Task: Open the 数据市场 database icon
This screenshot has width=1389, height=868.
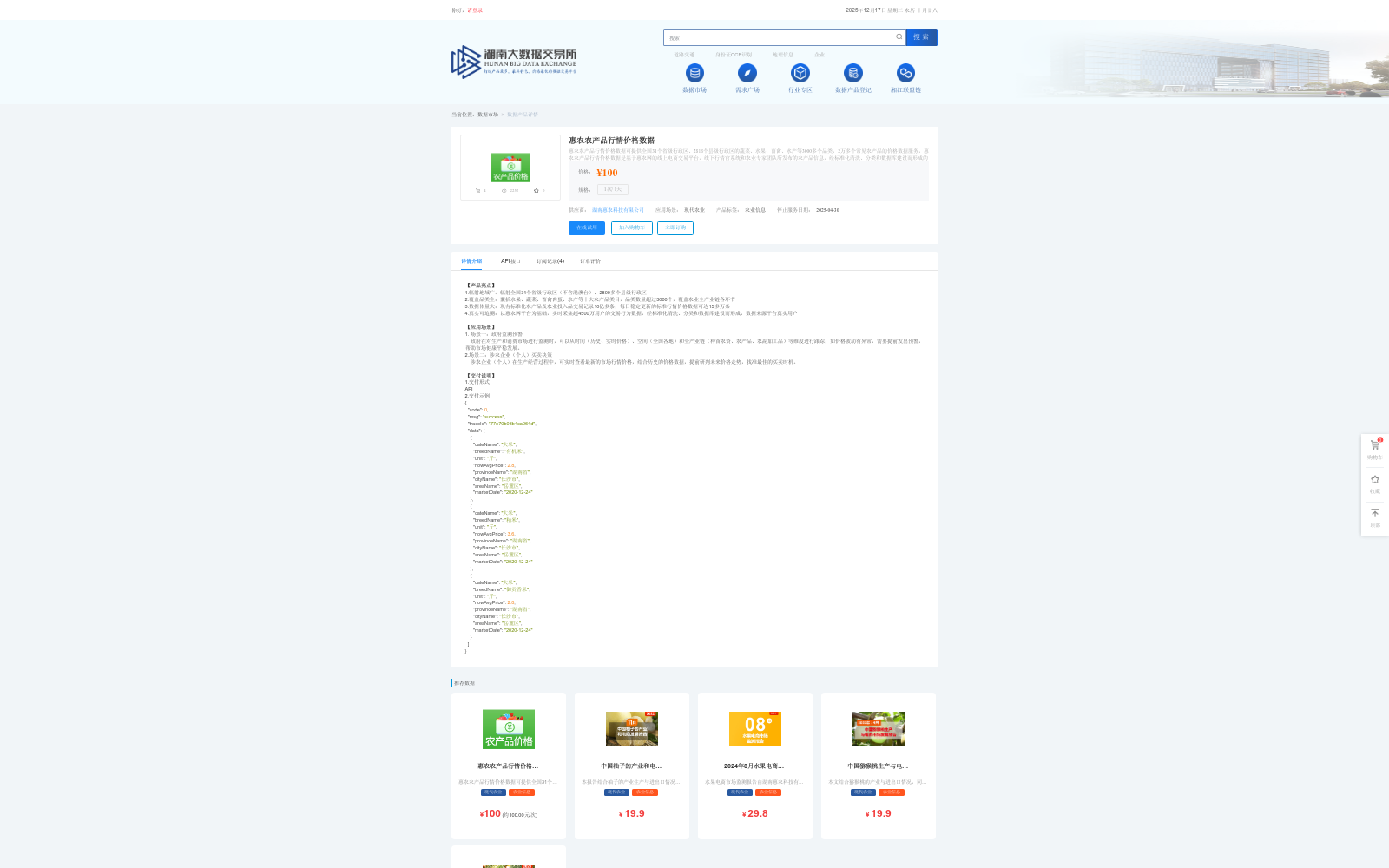Action: tap(694, 73)
